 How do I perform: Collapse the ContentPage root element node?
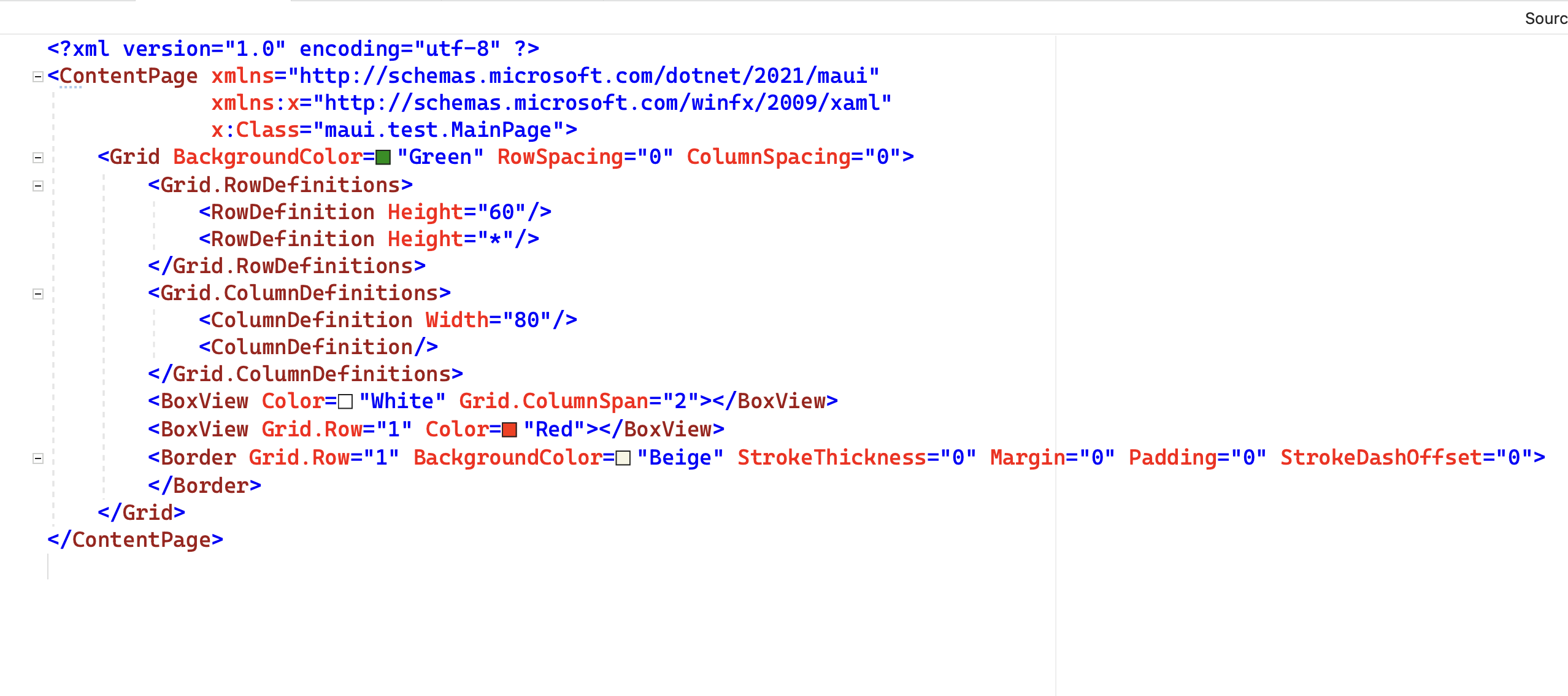click(38, 75)
